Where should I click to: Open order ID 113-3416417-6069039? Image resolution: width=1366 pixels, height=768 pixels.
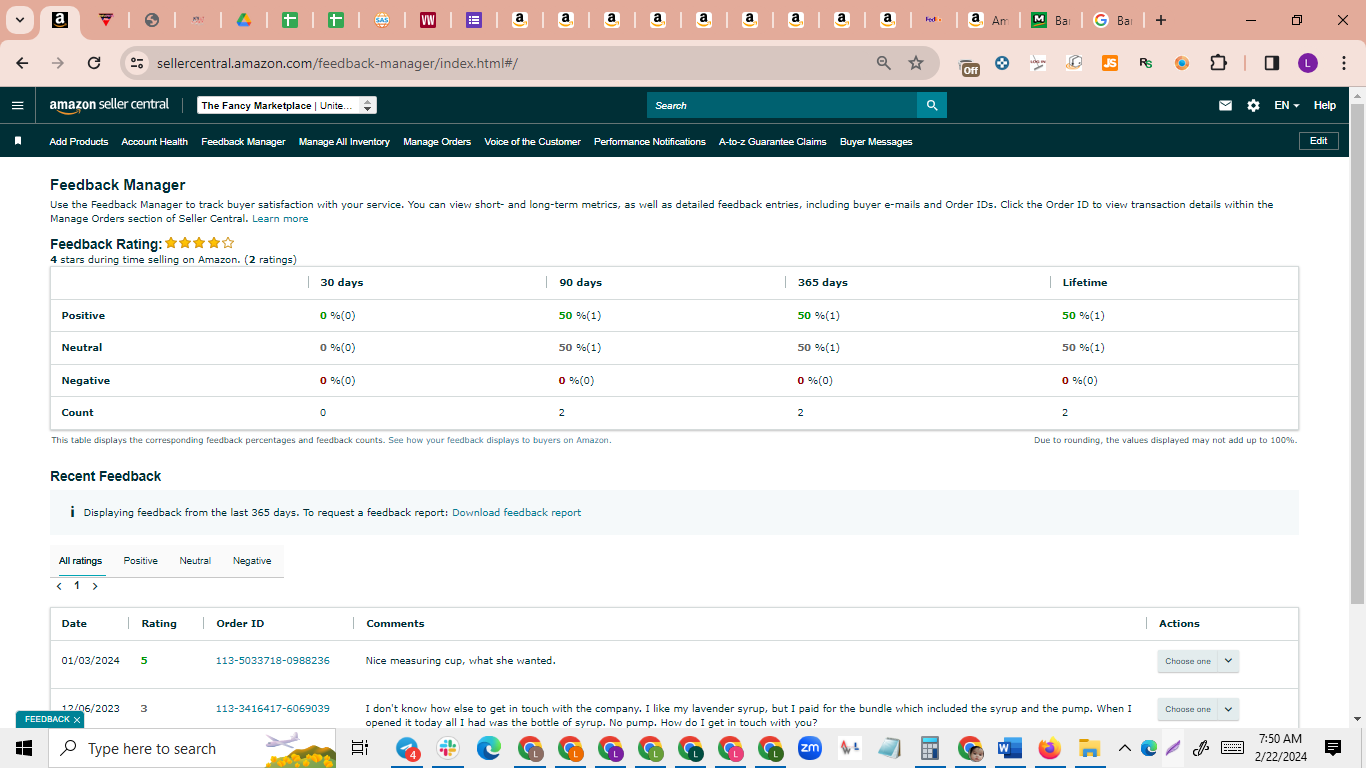[x=273, y=709]
